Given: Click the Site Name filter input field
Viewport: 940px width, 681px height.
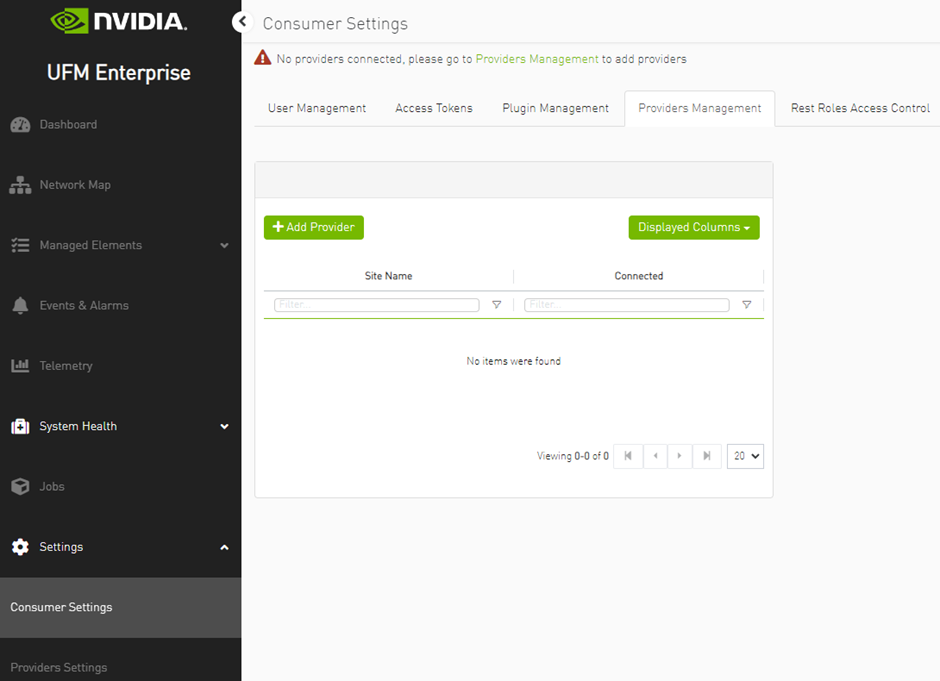Looking at the screenshot, I should click(375, 304).
